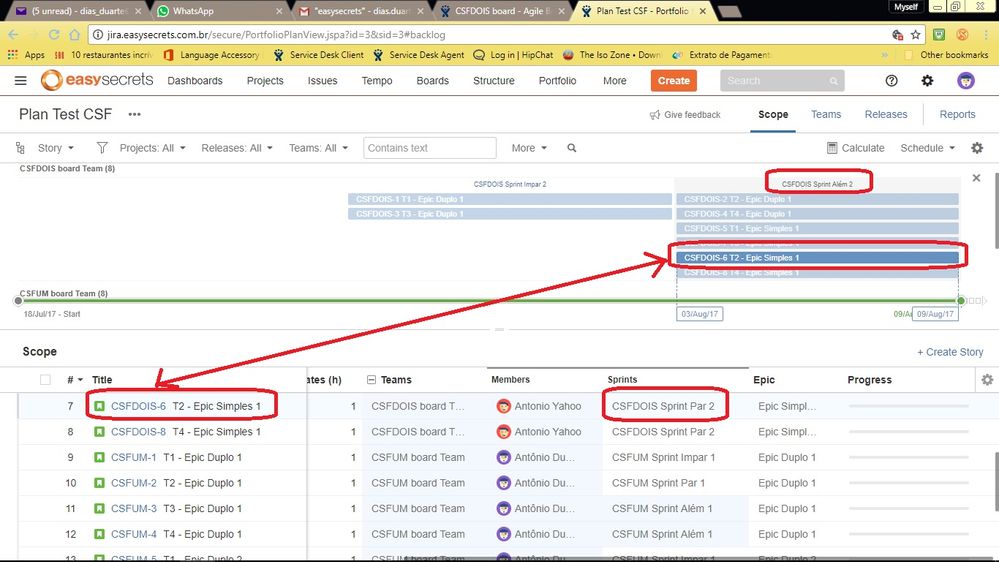Open Releases: All filter dropdown

tap(237, 148)
